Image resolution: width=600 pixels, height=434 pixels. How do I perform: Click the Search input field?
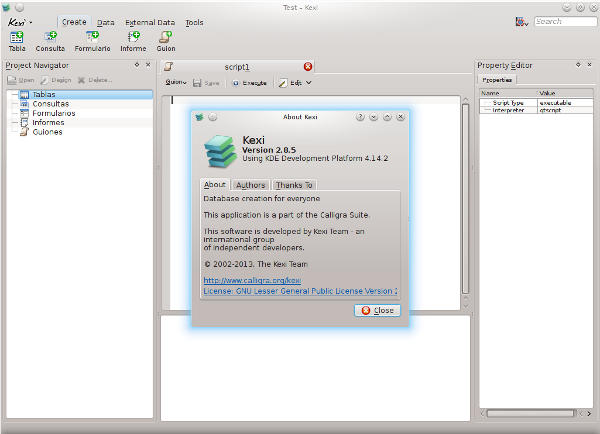565,21
